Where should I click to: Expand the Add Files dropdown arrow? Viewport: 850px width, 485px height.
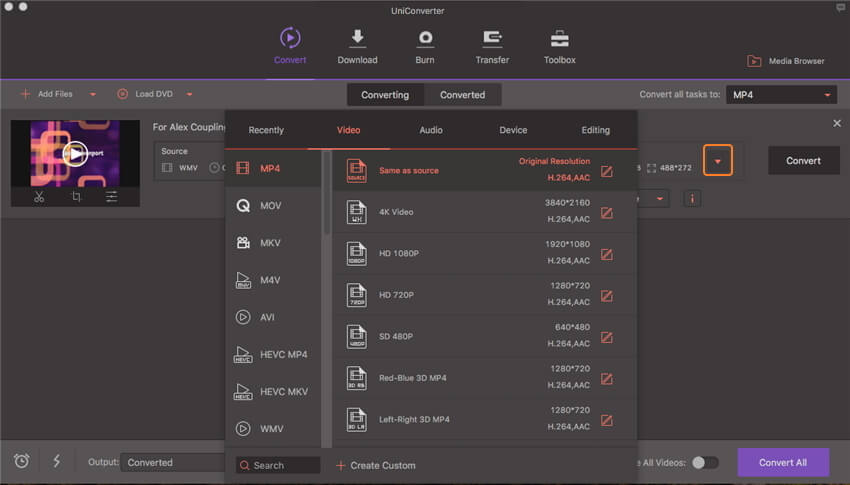click(93, 94)
